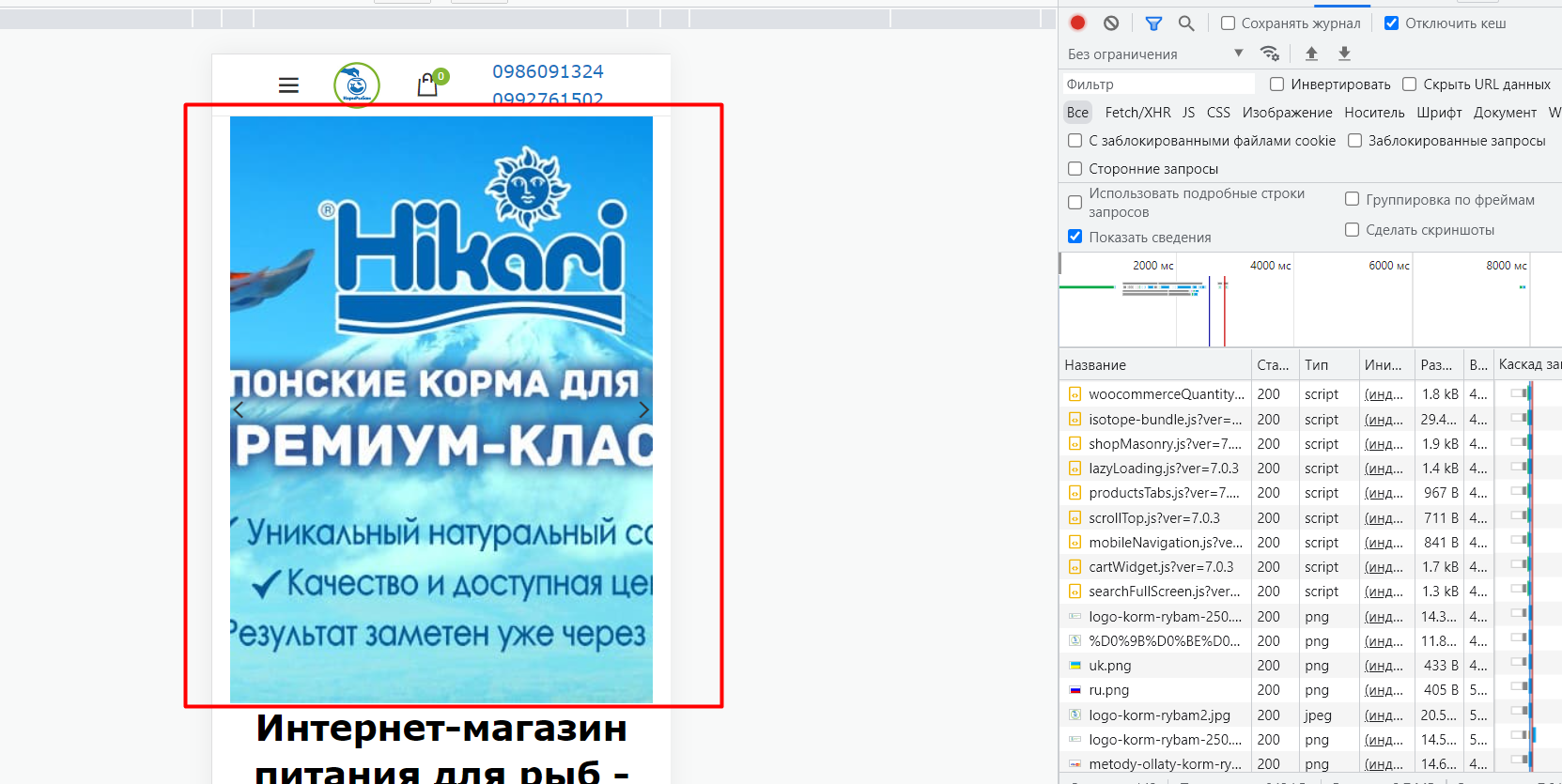Clear the network log
1562x784 pixels.
click(x=1111, y=23)
